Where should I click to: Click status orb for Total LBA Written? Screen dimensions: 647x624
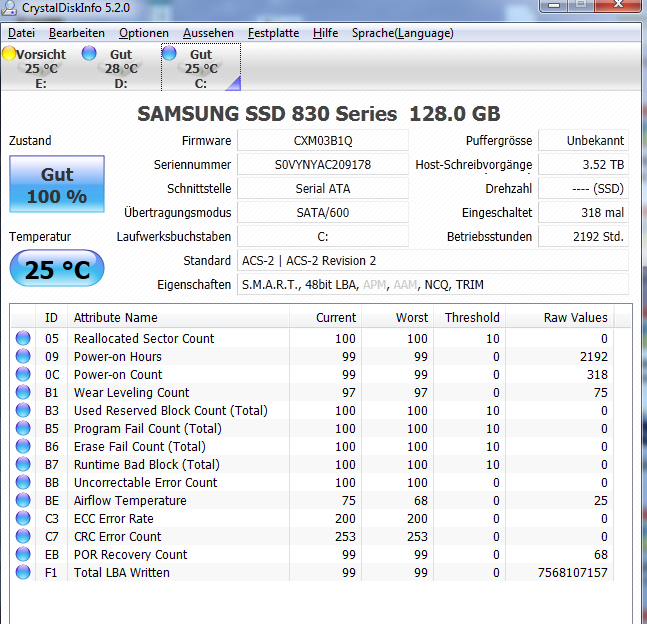pyautogui.click(x=23, y=572)
